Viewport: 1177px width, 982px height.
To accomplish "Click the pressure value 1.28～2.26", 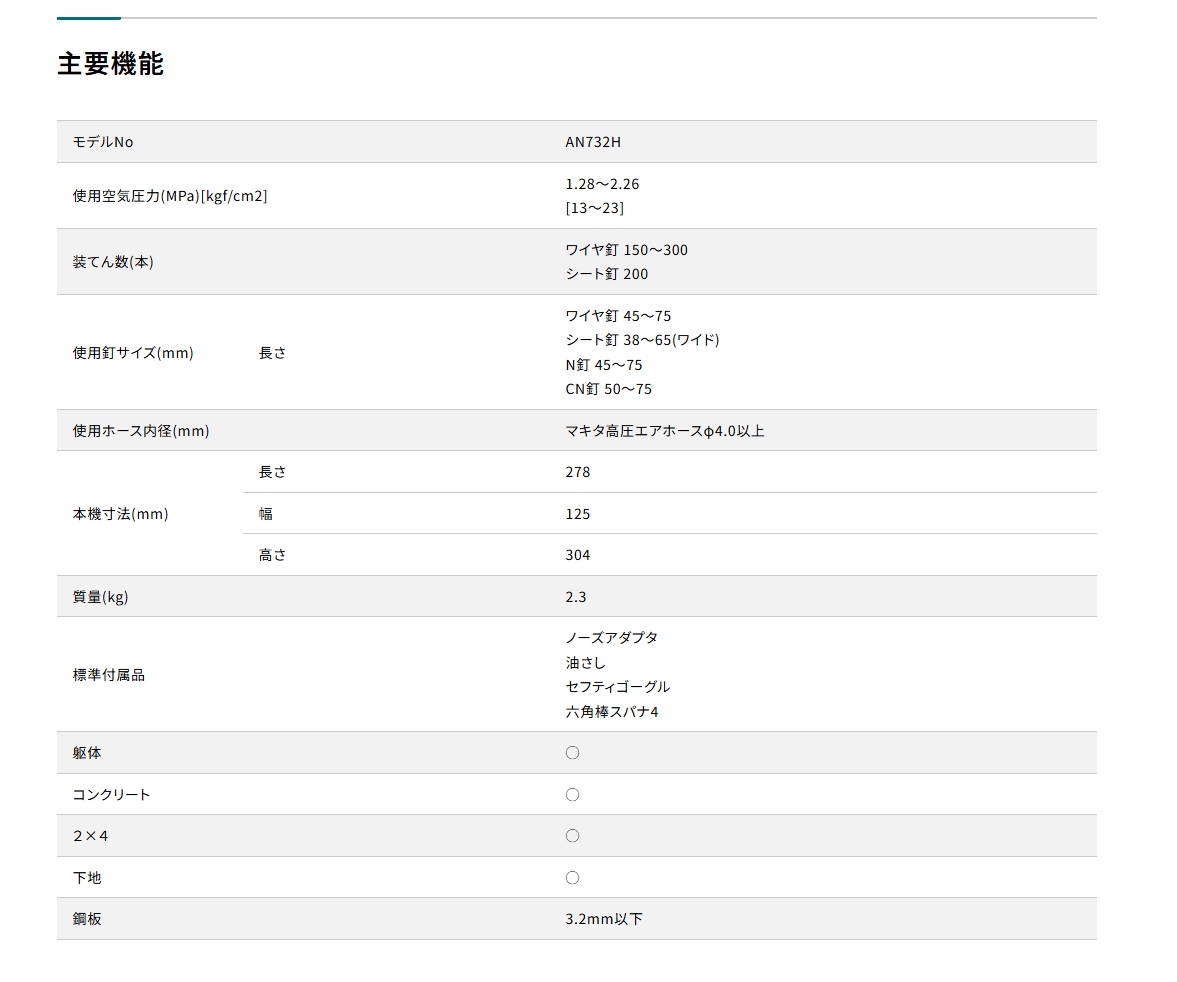I will click(602, 184).
